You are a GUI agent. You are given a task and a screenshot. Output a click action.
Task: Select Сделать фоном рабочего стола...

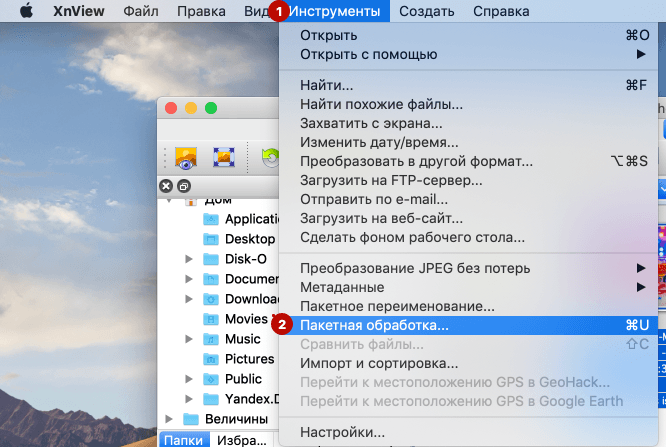(468, 237)
